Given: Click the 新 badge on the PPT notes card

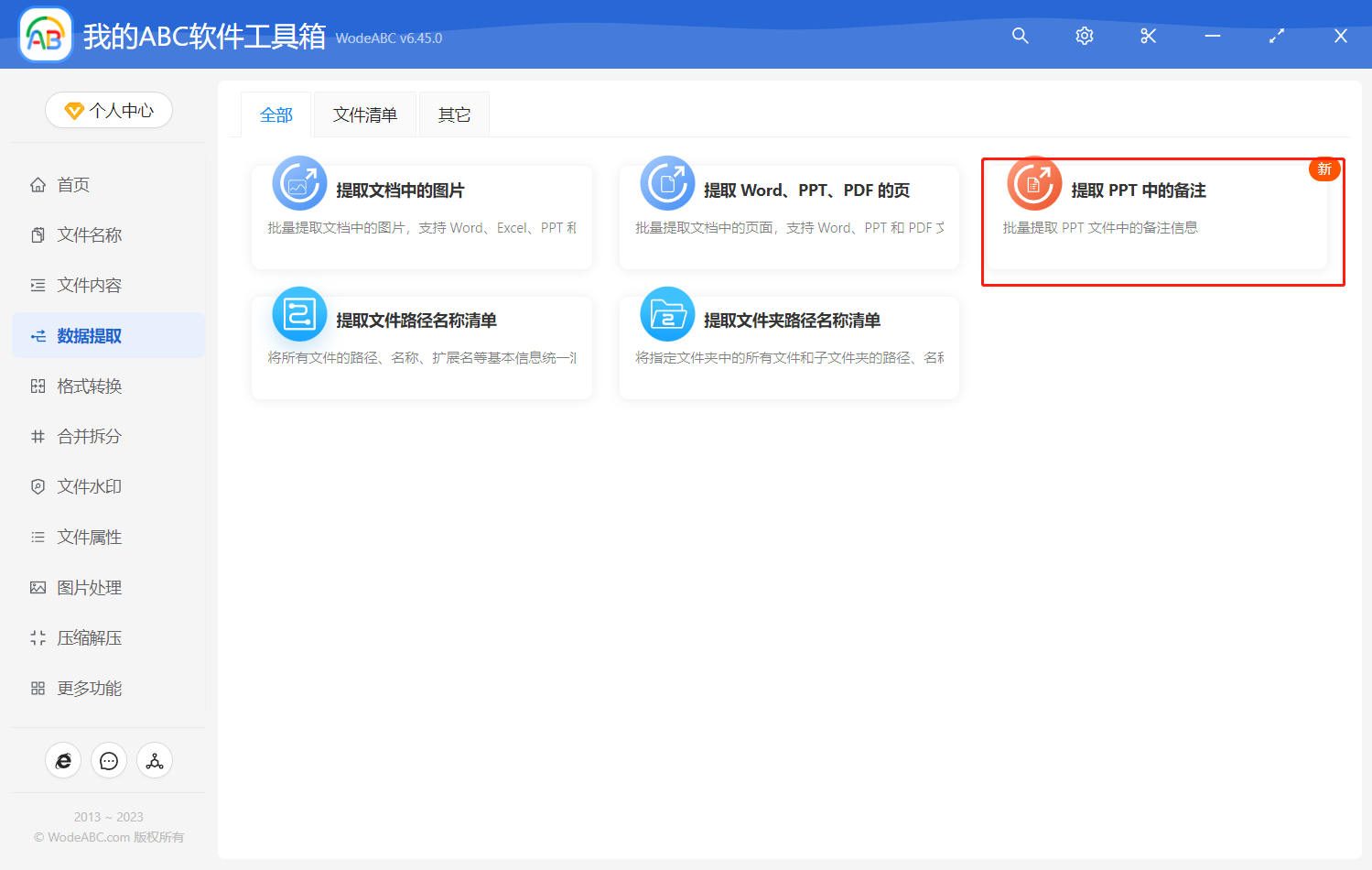Looking at the screenshot, I should 1324,169.
